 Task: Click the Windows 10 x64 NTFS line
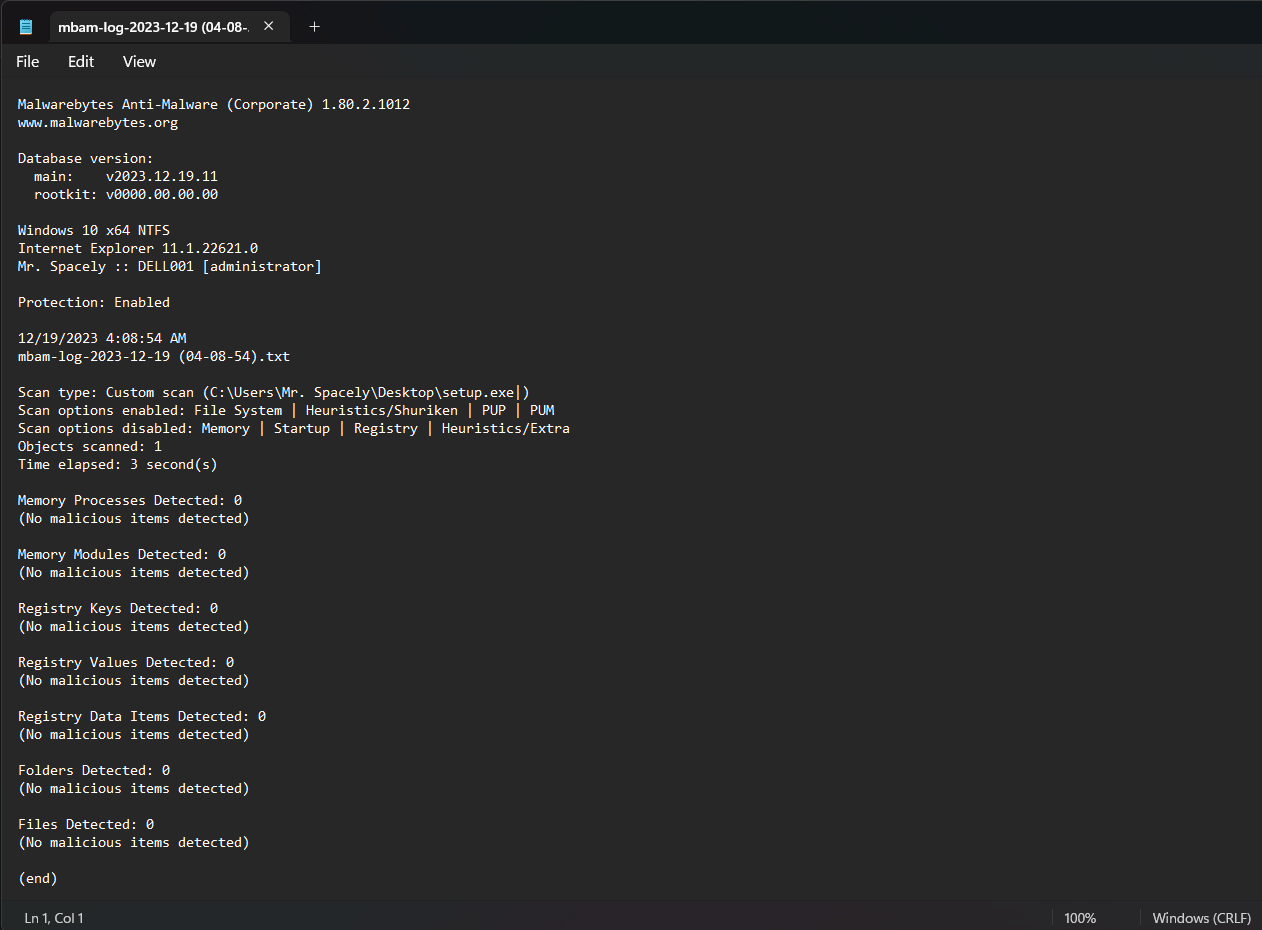94,230
